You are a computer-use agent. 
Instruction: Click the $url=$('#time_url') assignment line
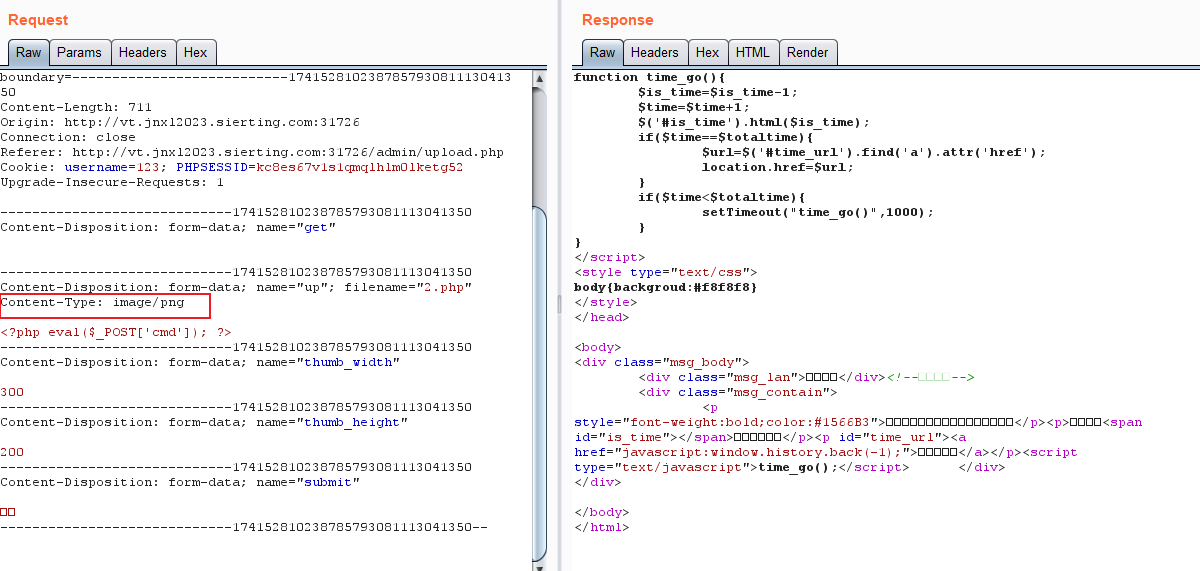[874, 152]
